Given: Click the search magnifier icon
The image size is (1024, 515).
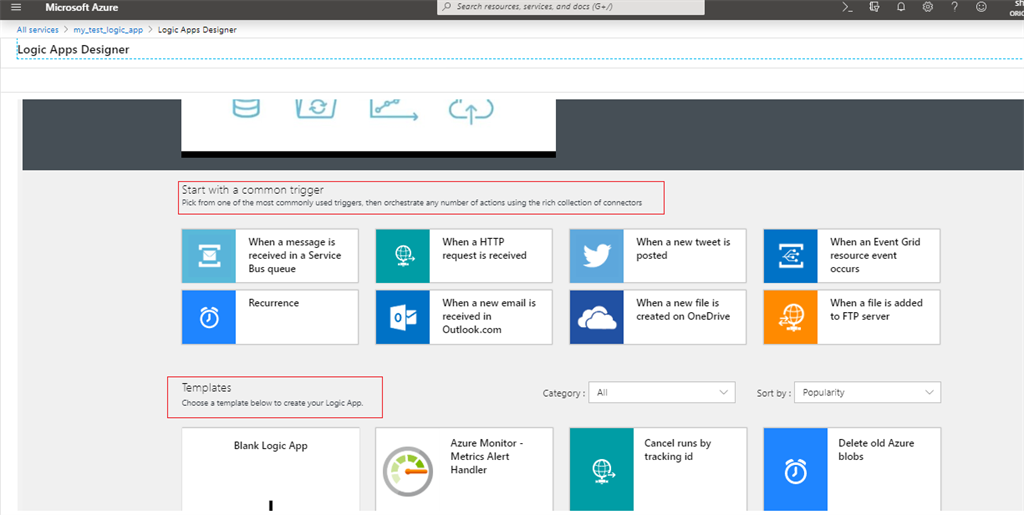Looking at the screenshot, I should pyautogui.click(x=447, y=7).
